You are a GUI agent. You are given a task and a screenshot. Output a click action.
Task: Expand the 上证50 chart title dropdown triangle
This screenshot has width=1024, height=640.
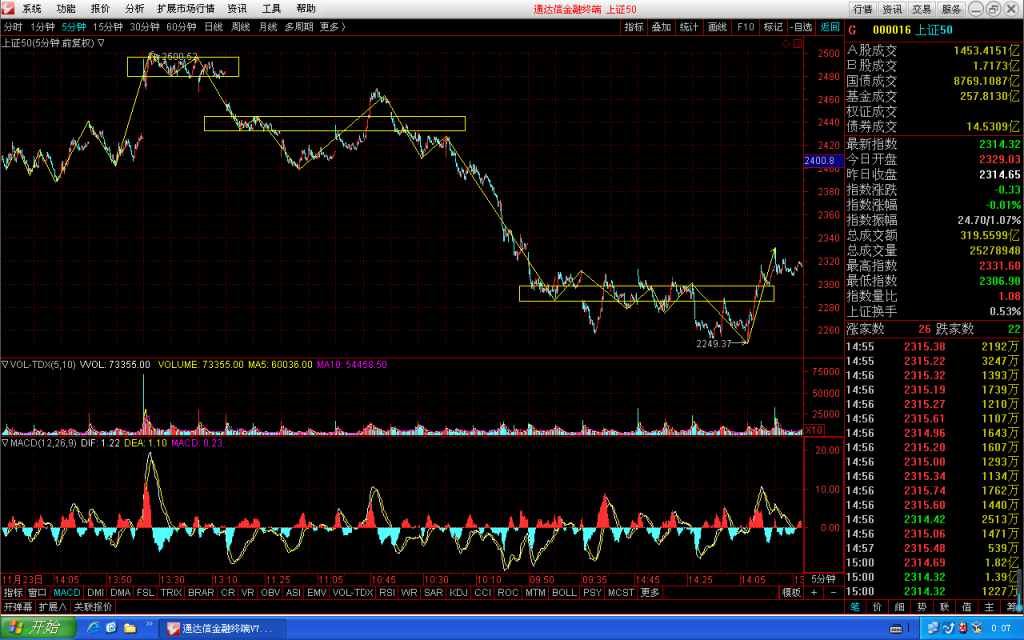(x=101, y=42)
